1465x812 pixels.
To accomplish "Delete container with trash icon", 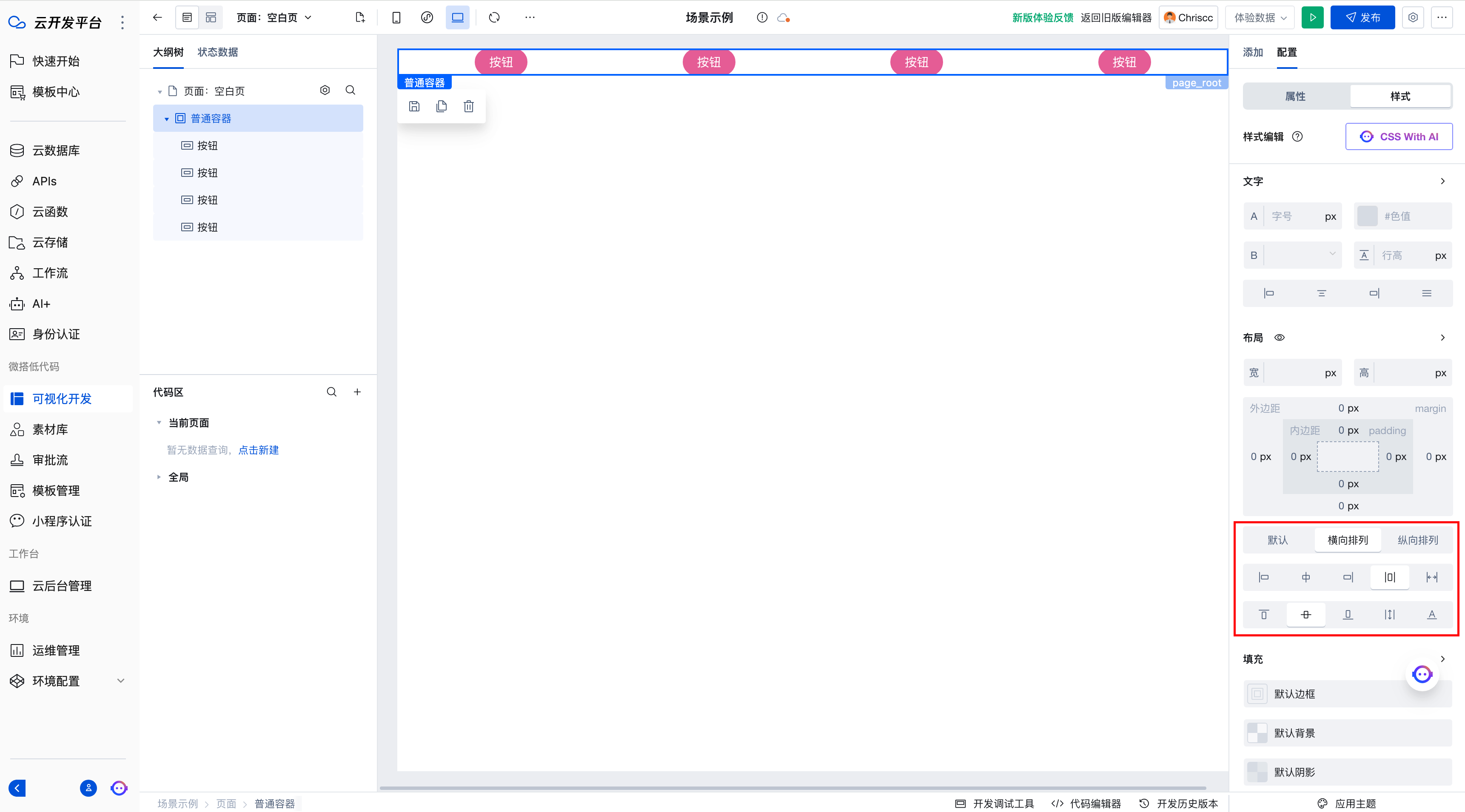I will [469, 106].
